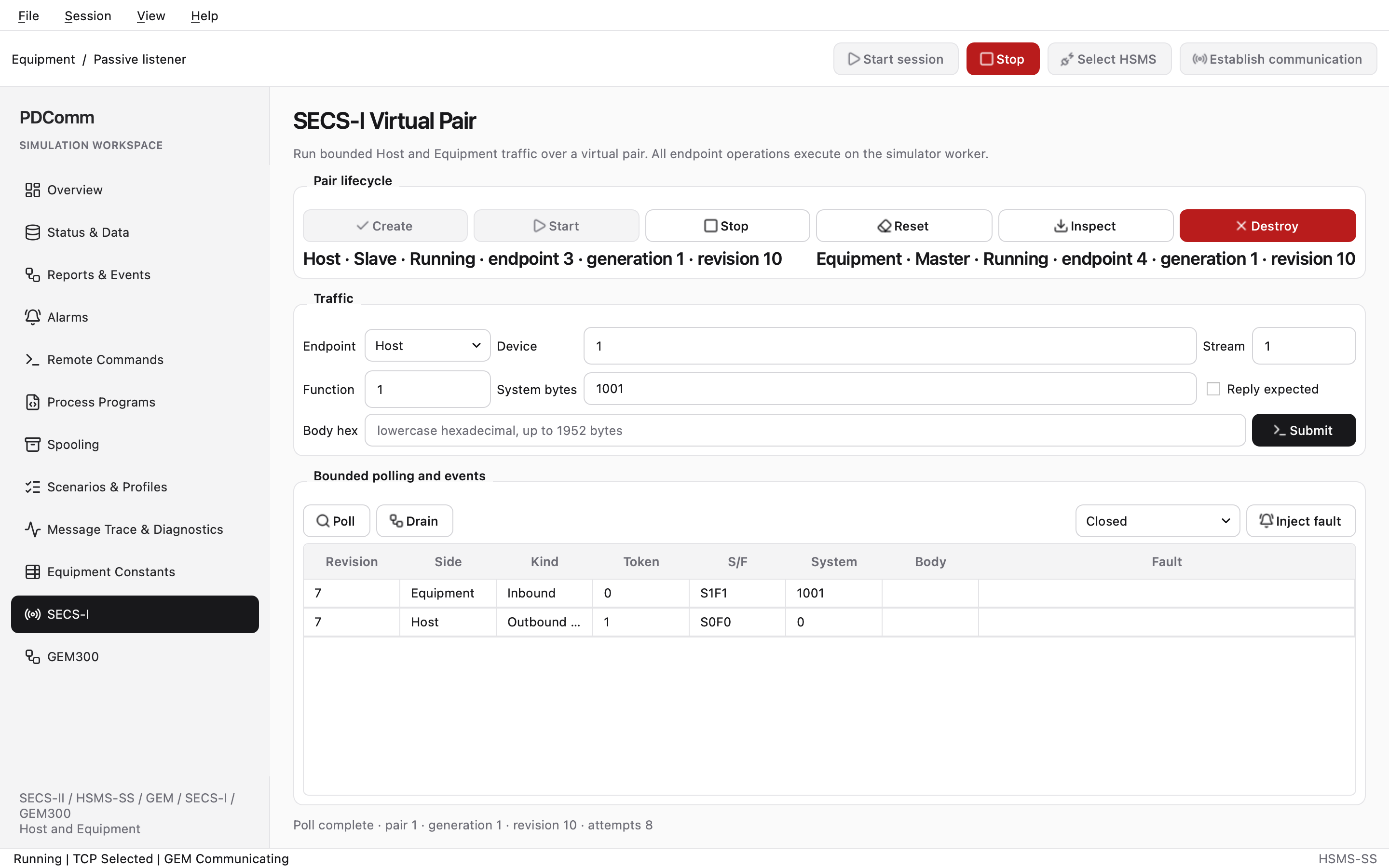Open Equipment Constants page

pos(135,572)
